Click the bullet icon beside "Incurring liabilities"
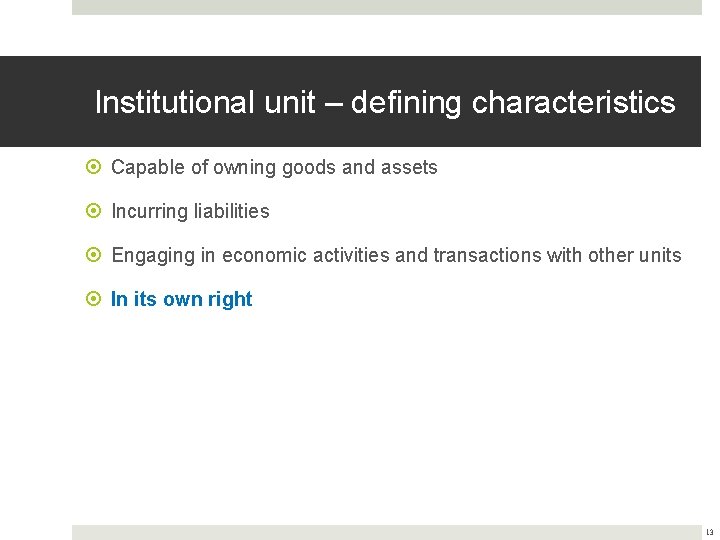 pos(93,211)
